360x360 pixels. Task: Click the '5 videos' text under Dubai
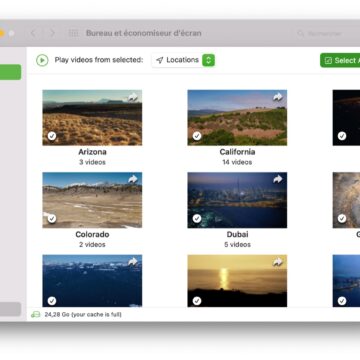[237, 245]
